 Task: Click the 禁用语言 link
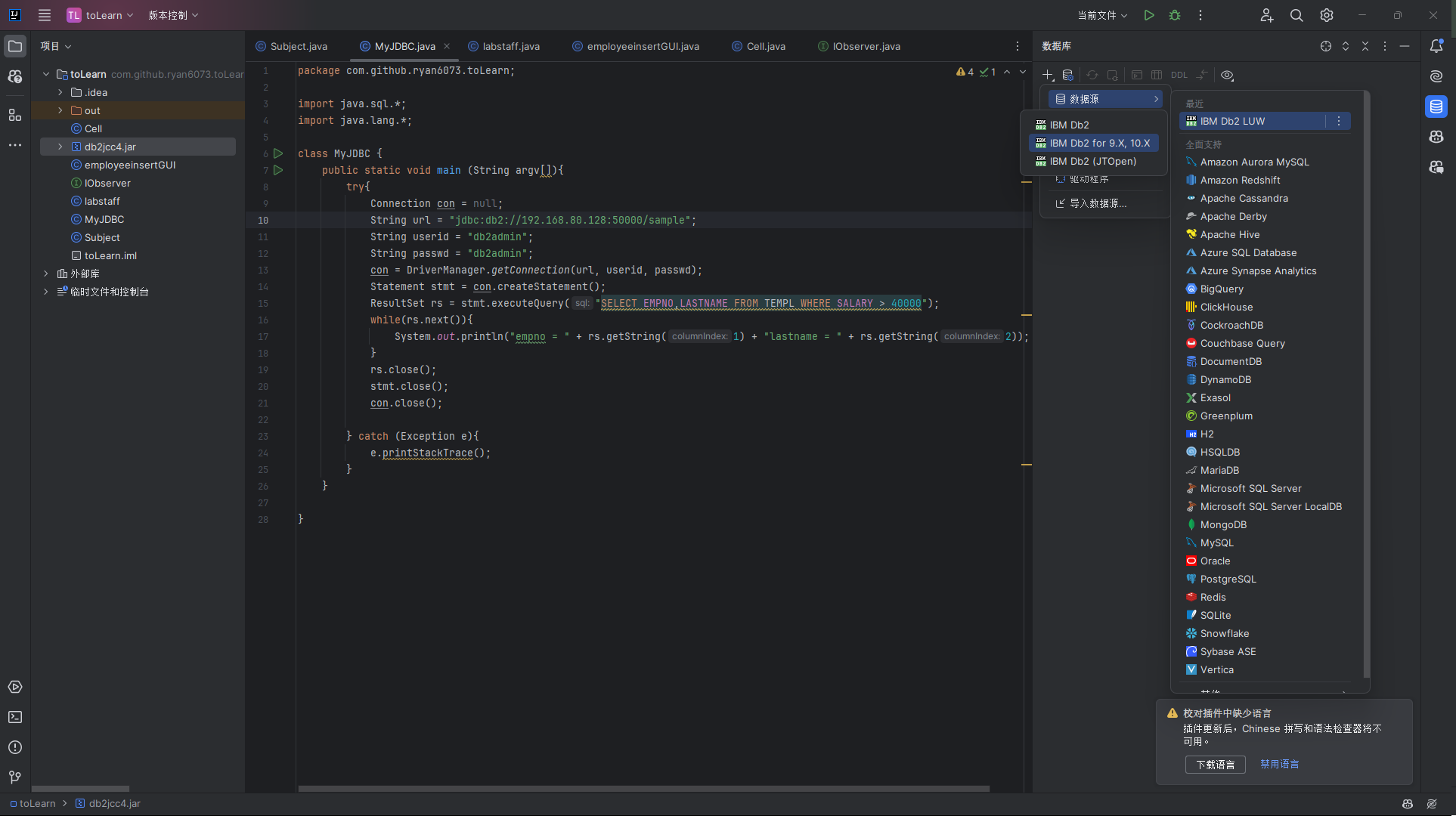[x=1279, y=765]
